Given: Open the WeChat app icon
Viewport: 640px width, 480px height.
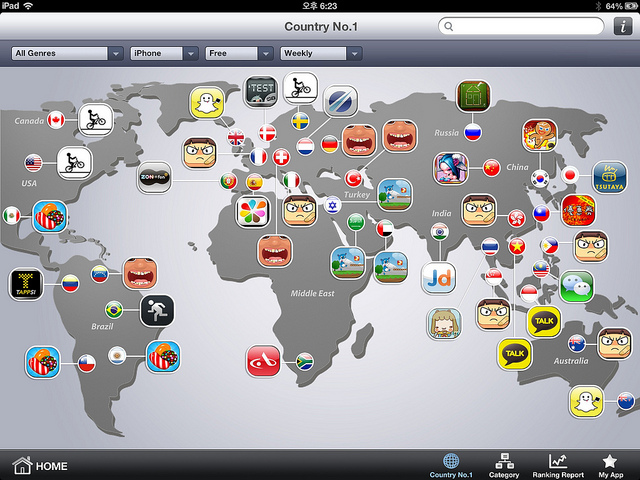Looking at the screenshot, I should pyautogui.click(x=576, y=287).
